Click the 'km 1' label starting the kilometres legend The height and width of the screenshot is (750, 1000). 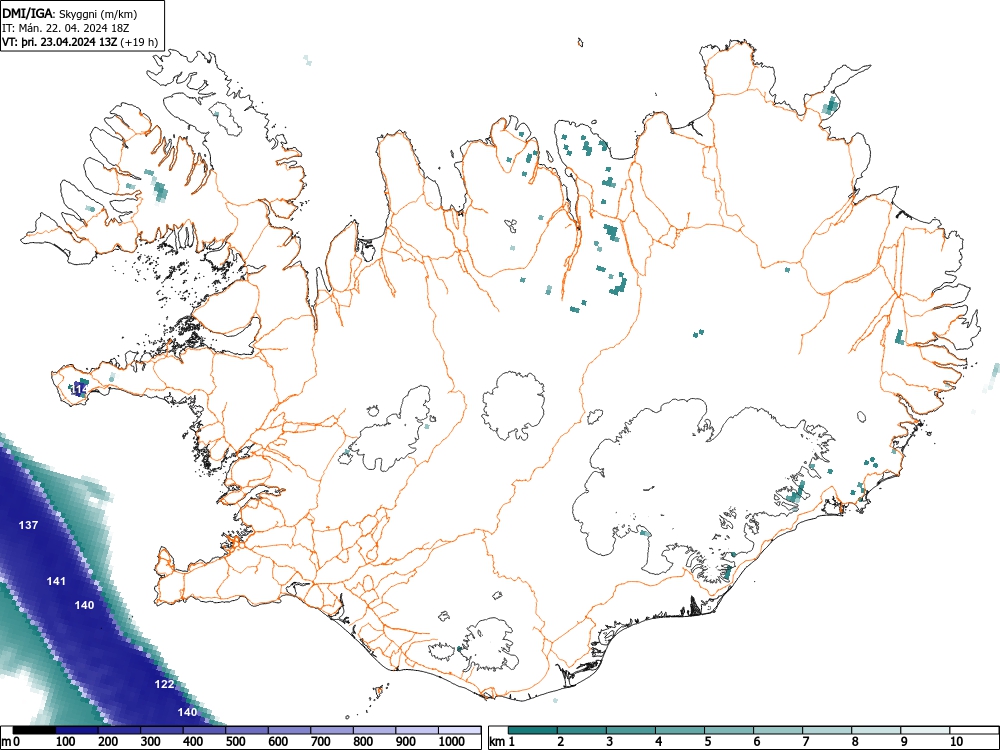point(502,742)
